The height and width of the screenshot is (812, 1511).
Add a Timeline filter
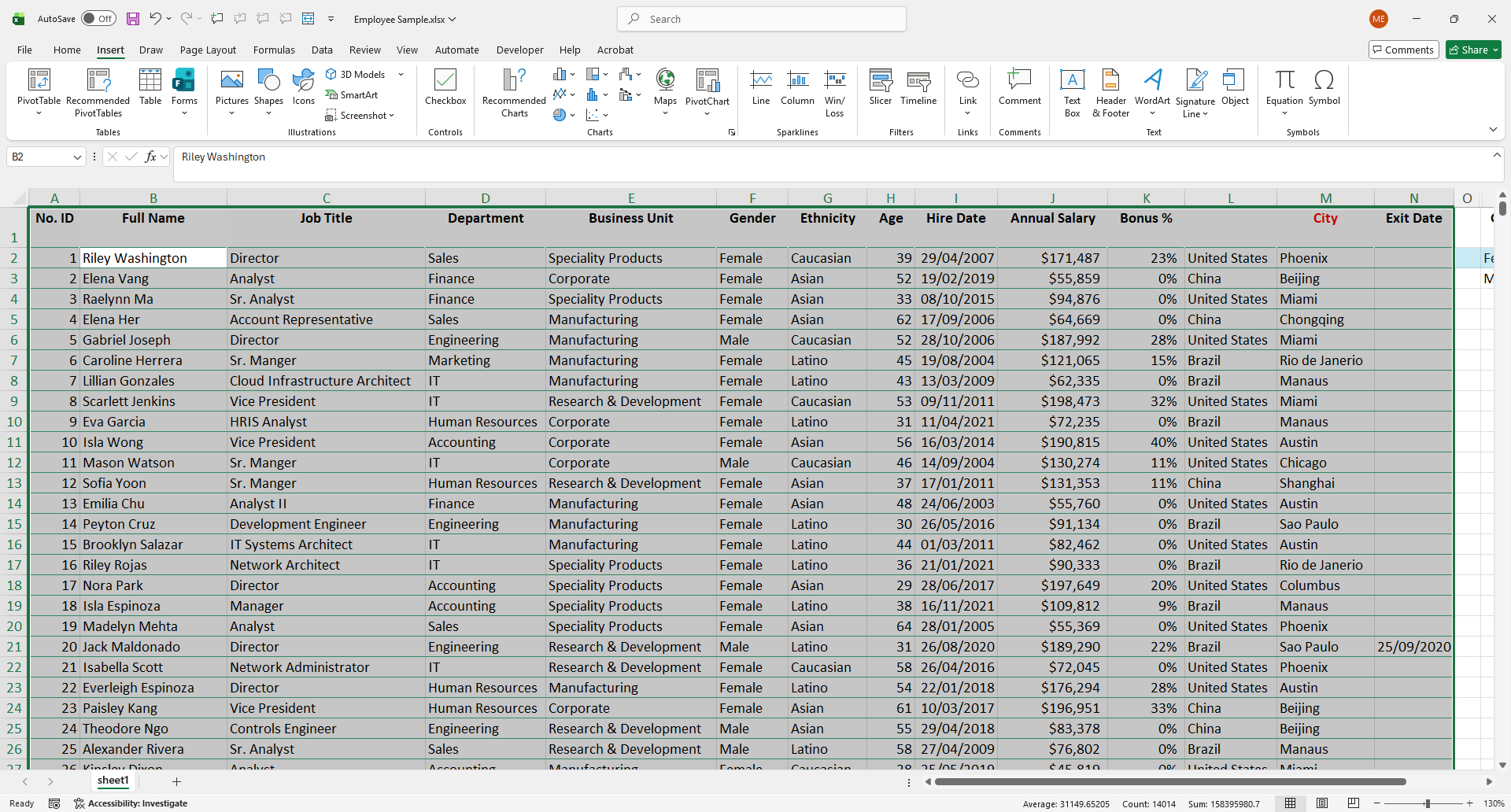[918, 85]
